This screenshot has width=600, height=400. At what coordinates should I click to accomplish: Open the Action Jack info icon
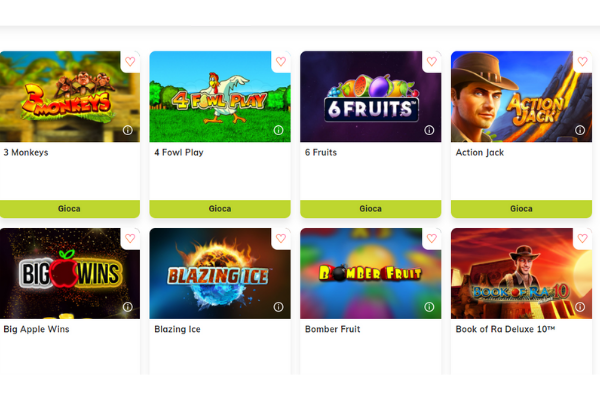[580, 130]
